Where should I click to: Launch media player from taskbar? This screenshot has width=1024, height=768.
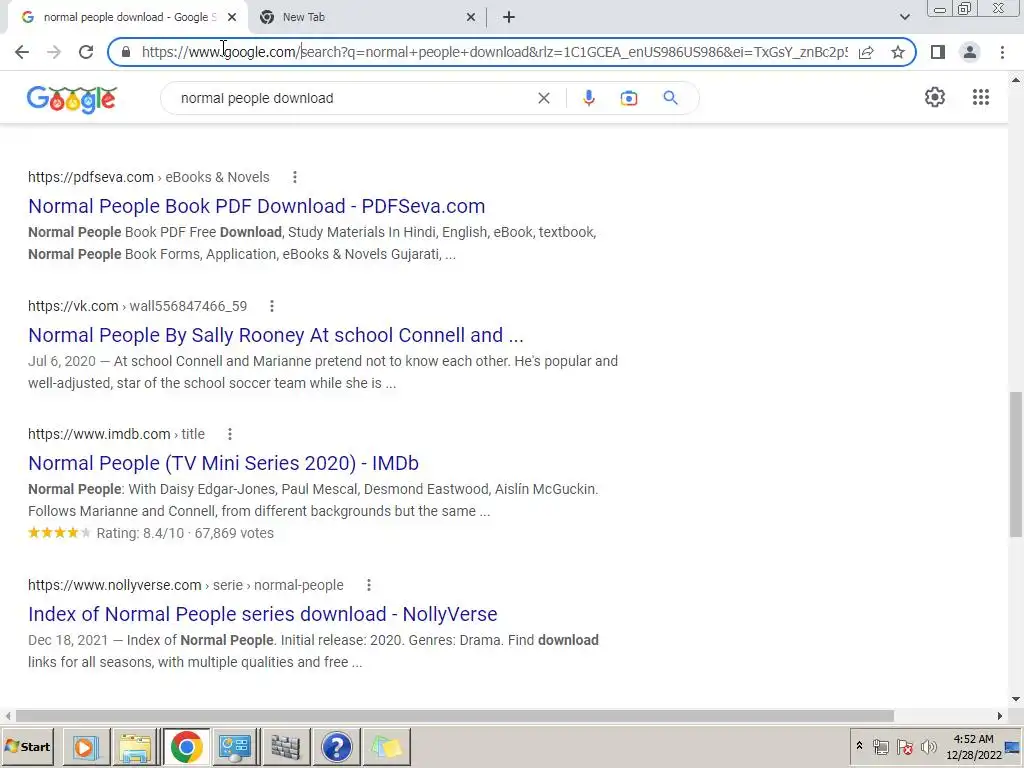[x=84, y=746]
